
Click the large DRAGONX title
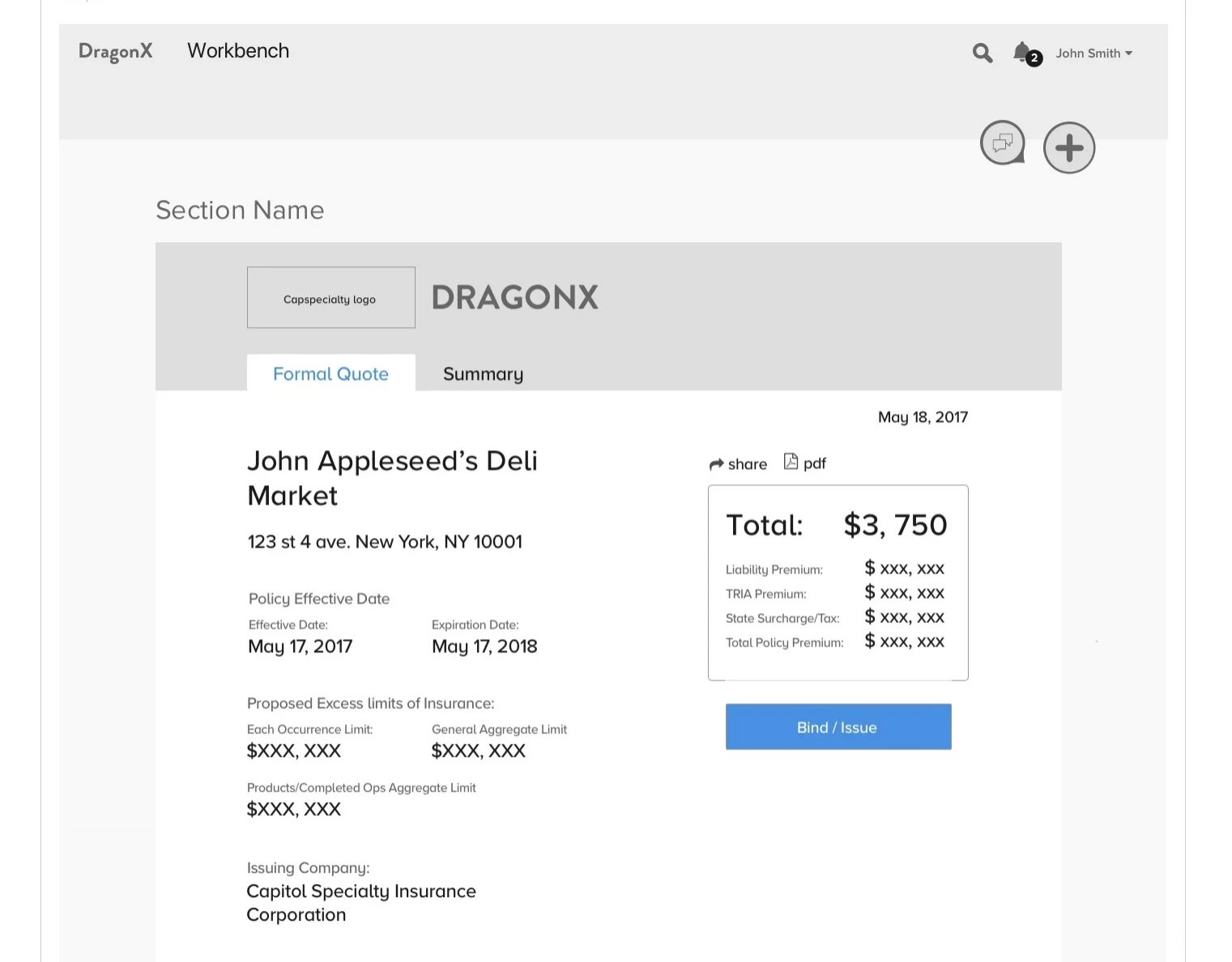click(515, 297)
